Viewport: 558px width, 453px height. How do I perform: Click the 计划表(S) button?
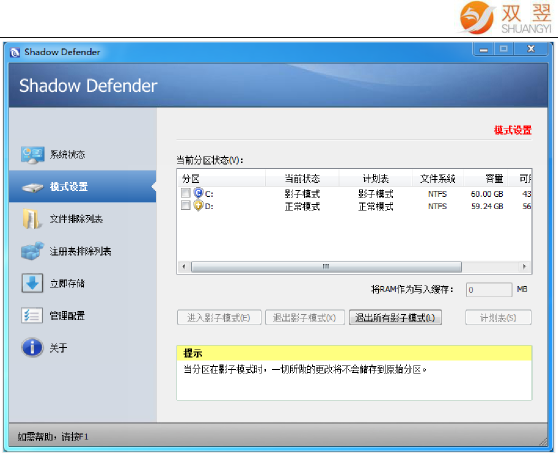[498, 317]
